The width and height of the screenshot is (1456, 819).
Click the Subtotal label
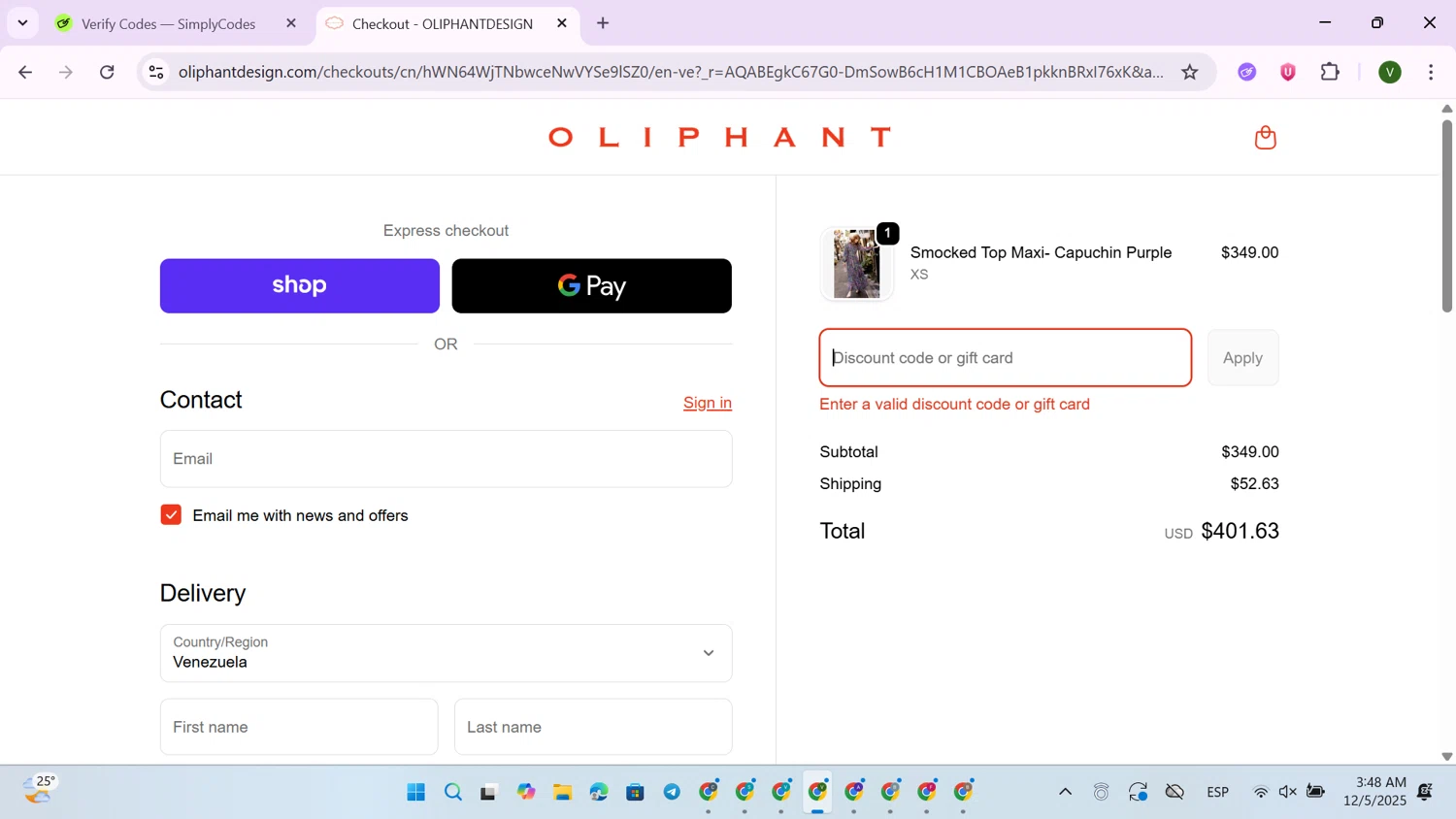tap(848, 451)
